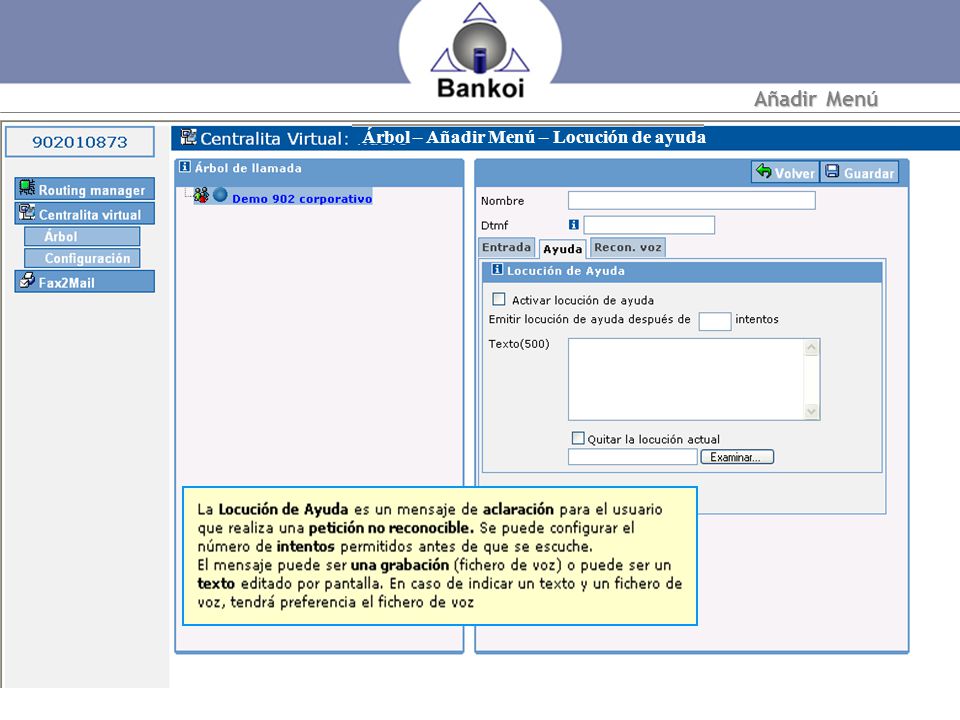Screen dimensions: 960x720
Task: Enable Activar locución de ayuda checkbox
Action: pyautogui.click(x=499, y=299)
